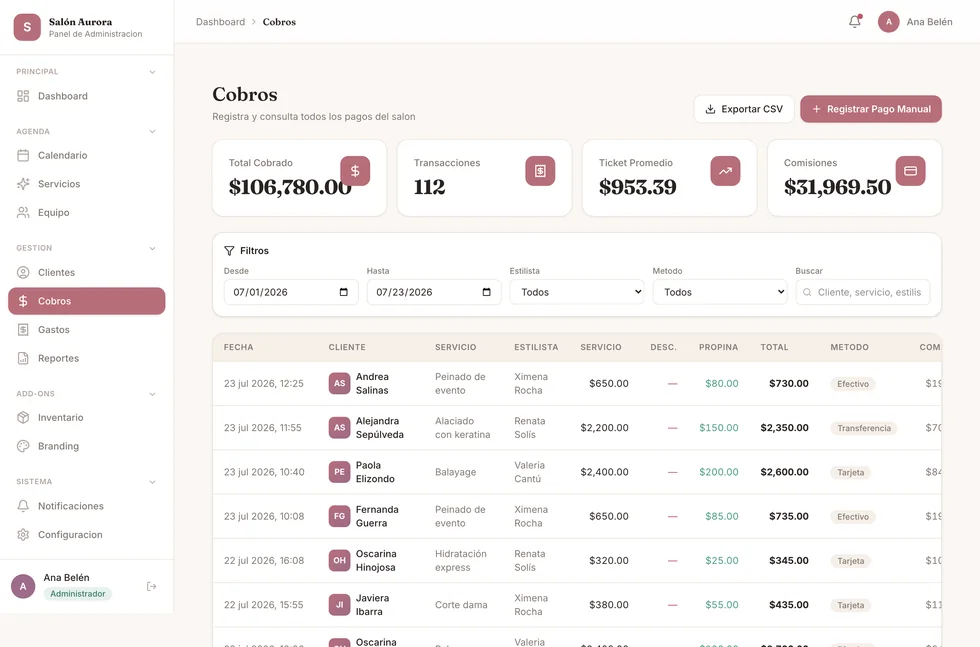Viewport: 980px width, 647px height.
Task: Click the receipt icon on Transacciones card
Action: [540, 171]
